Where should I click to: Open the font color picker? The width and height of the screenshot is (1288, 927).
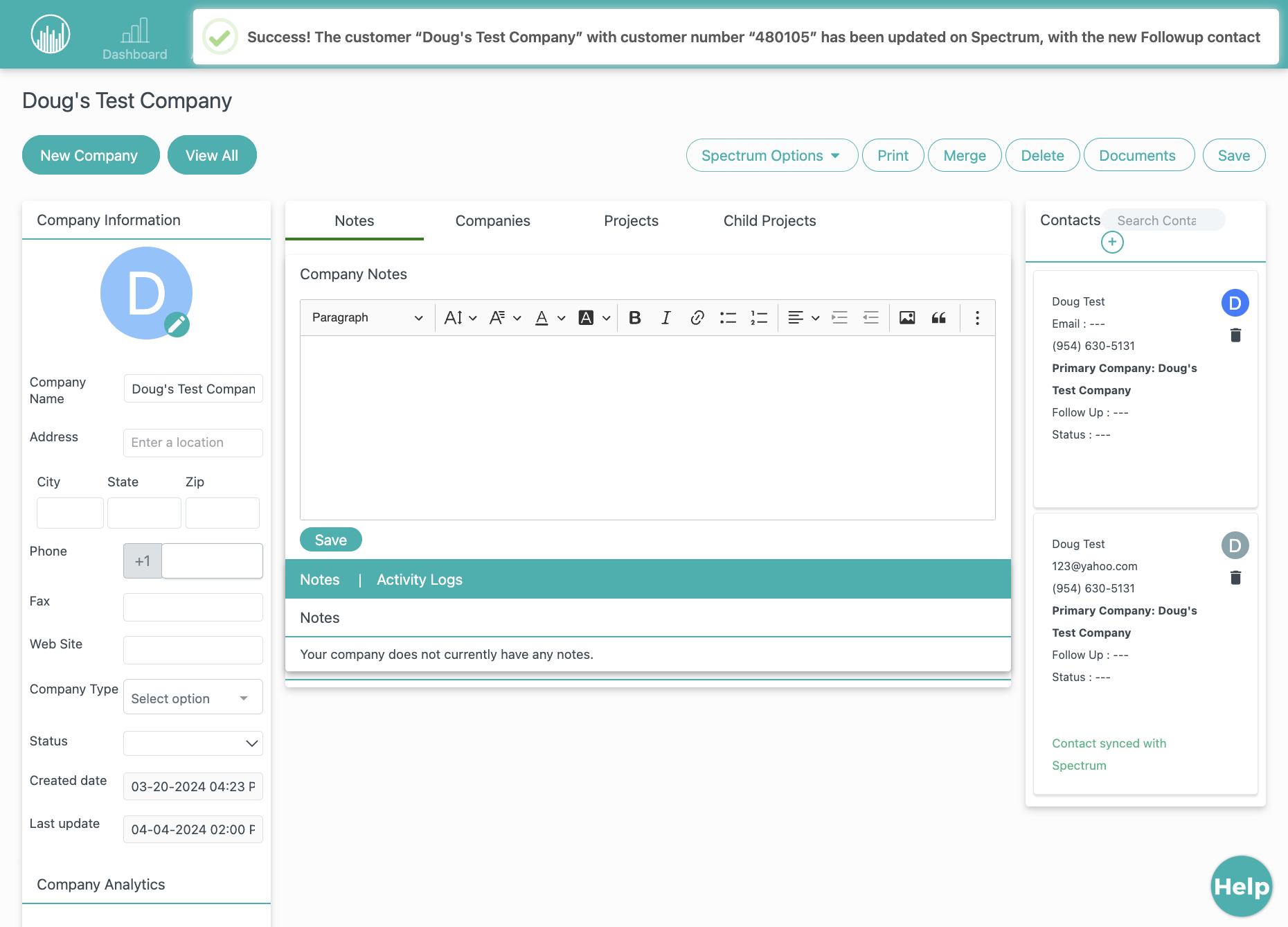550,317
